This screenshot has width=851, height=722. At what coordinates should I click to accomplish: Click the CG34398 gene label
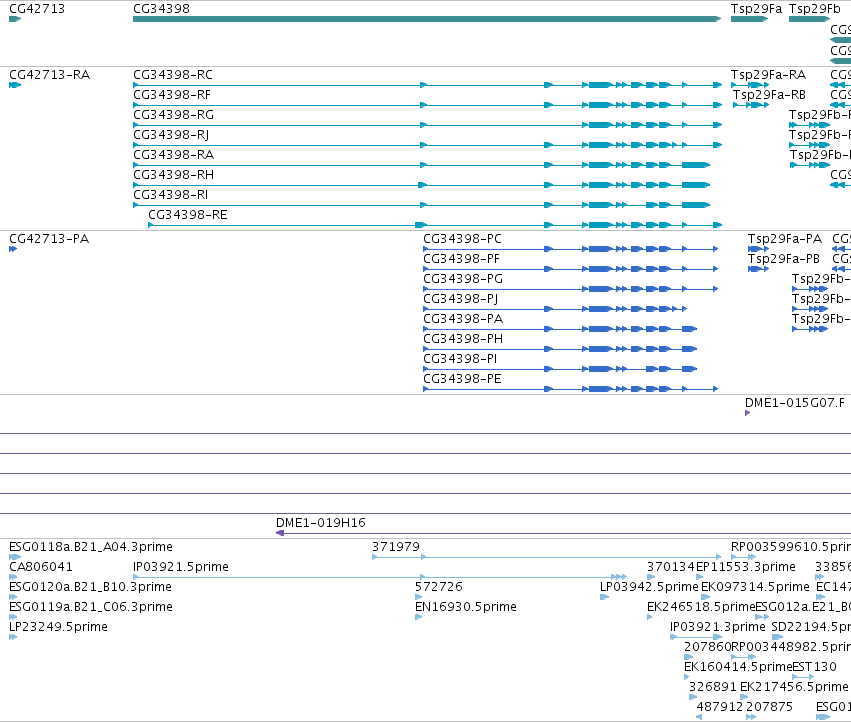click(161, 9)
